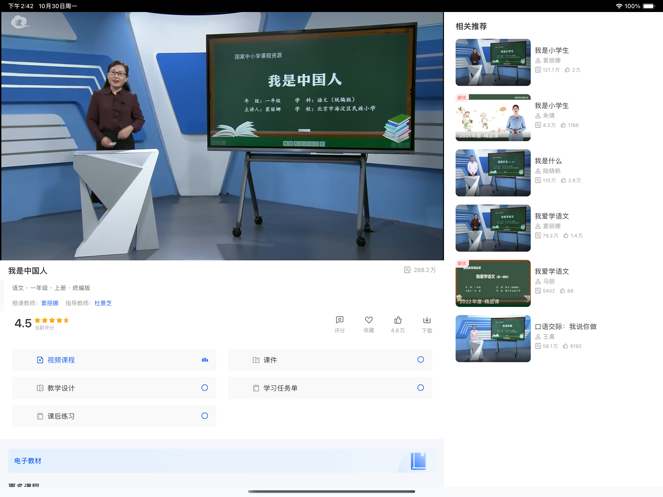
Task: Open teacher link 窦丽娜
Action: pyautogui.click(x=49, y=303)
